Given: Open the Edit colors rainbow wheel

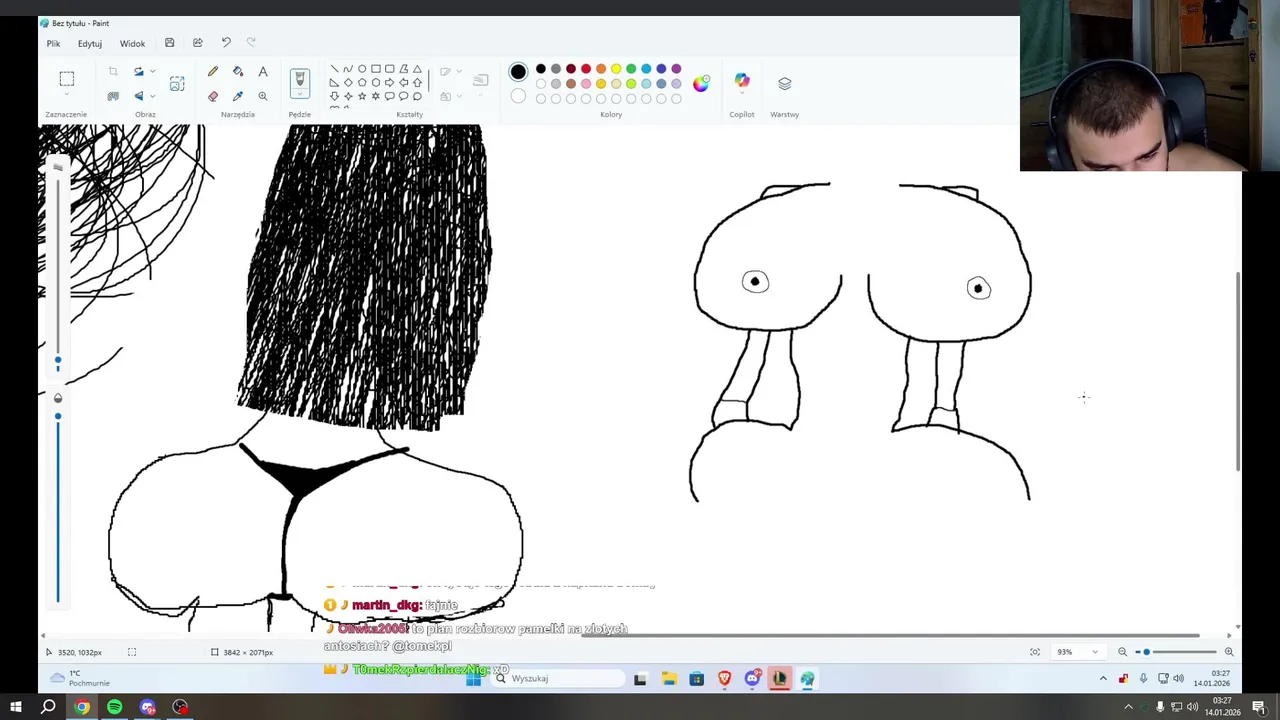Looking at the screenshot, I should pyautogui.click(x=701, y=84).
